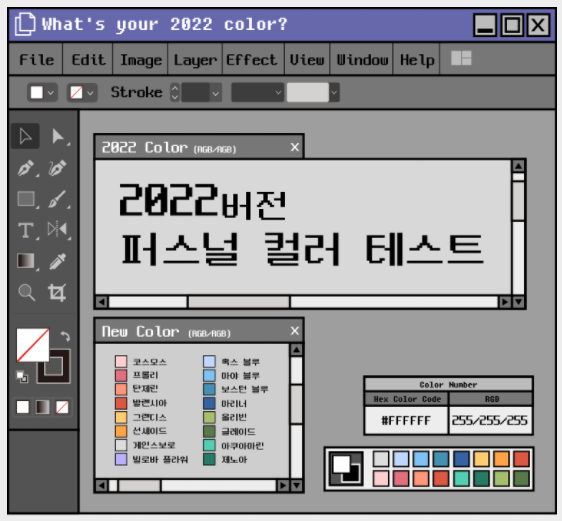Viewport: 562px width, 521px height.
Task: Select the Reflect mirror tool
Action: click(57, 229)
